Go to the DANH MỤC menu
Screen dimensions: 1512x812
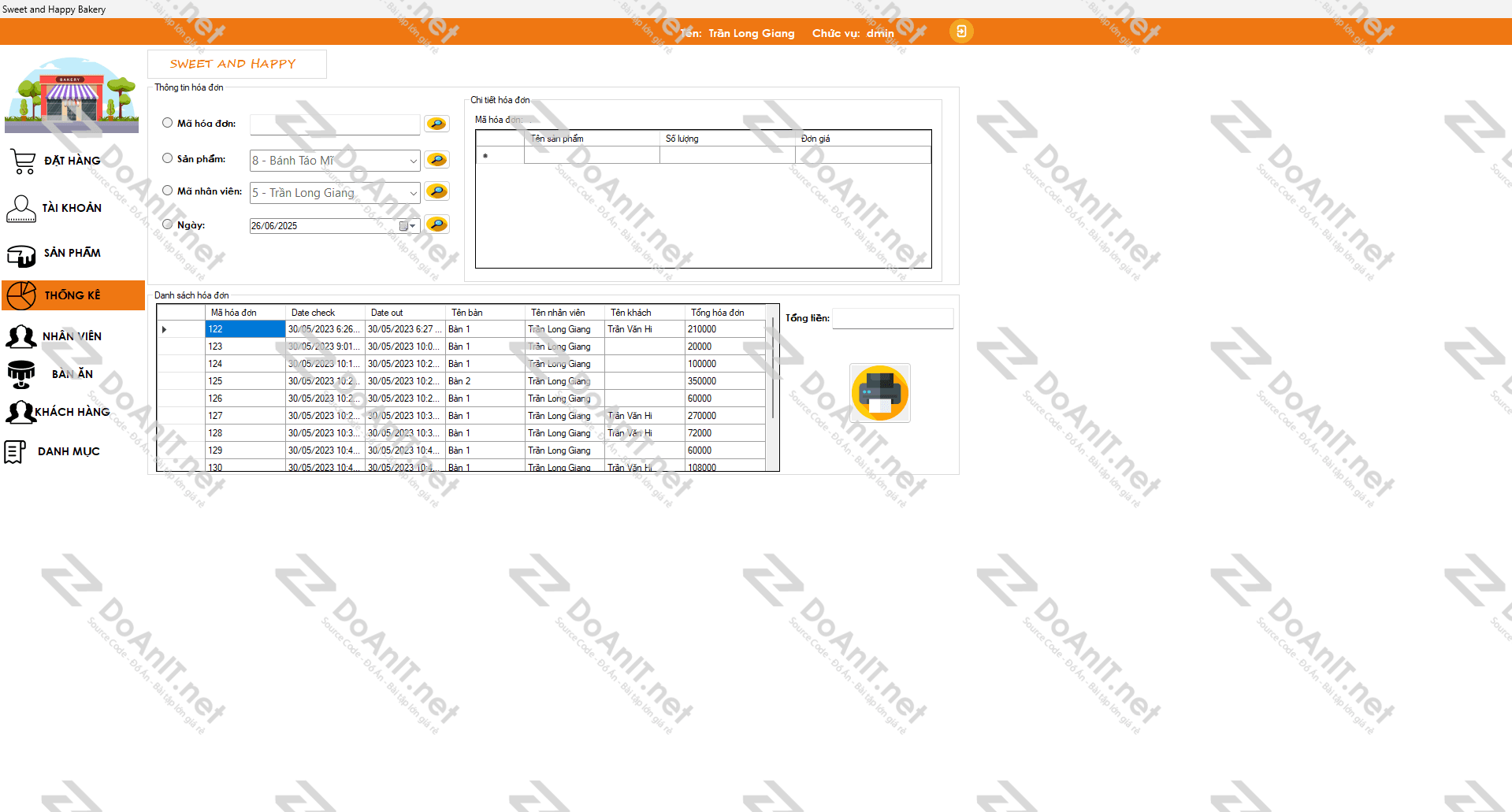pos(69,451)
